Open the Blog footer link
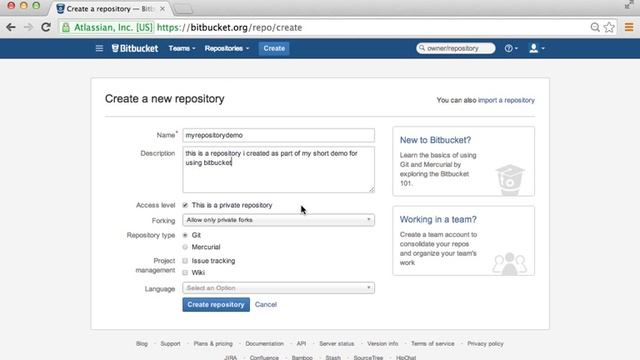 pos(142,344)
